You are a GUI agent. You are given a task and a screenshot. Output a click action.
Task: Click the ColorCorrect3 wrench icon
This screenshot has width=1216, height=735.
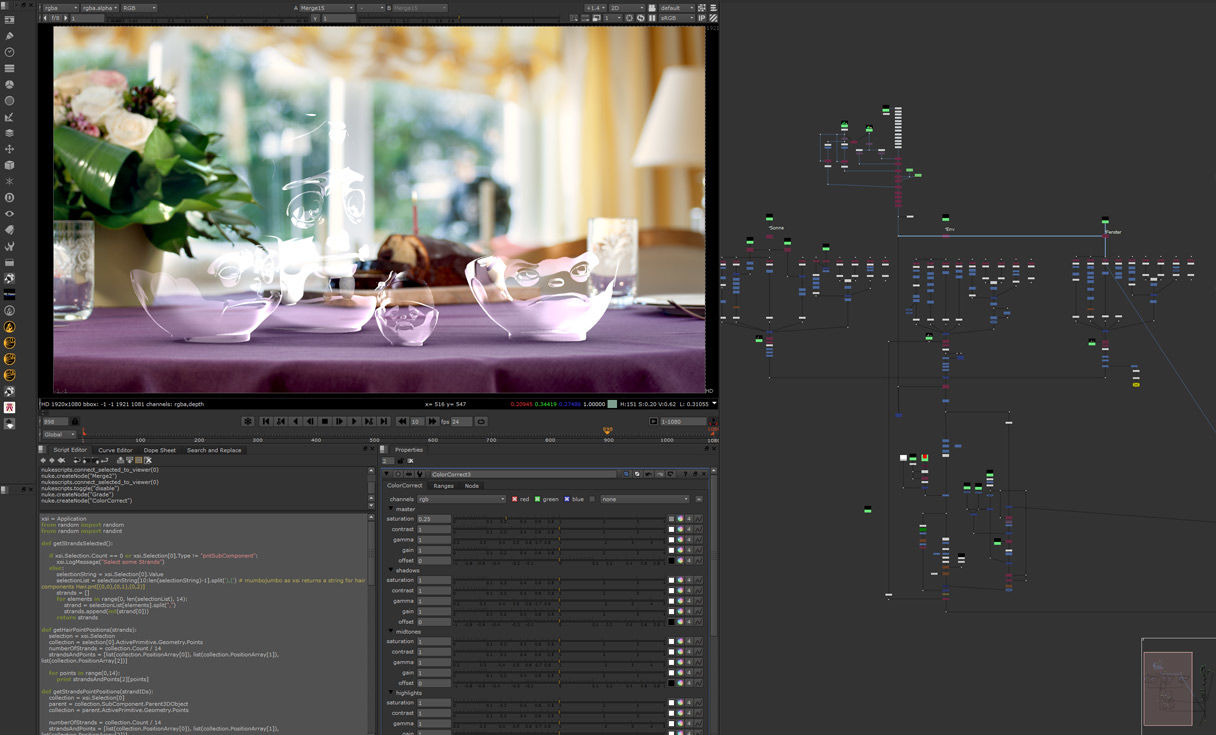click(x=420, y=474)
